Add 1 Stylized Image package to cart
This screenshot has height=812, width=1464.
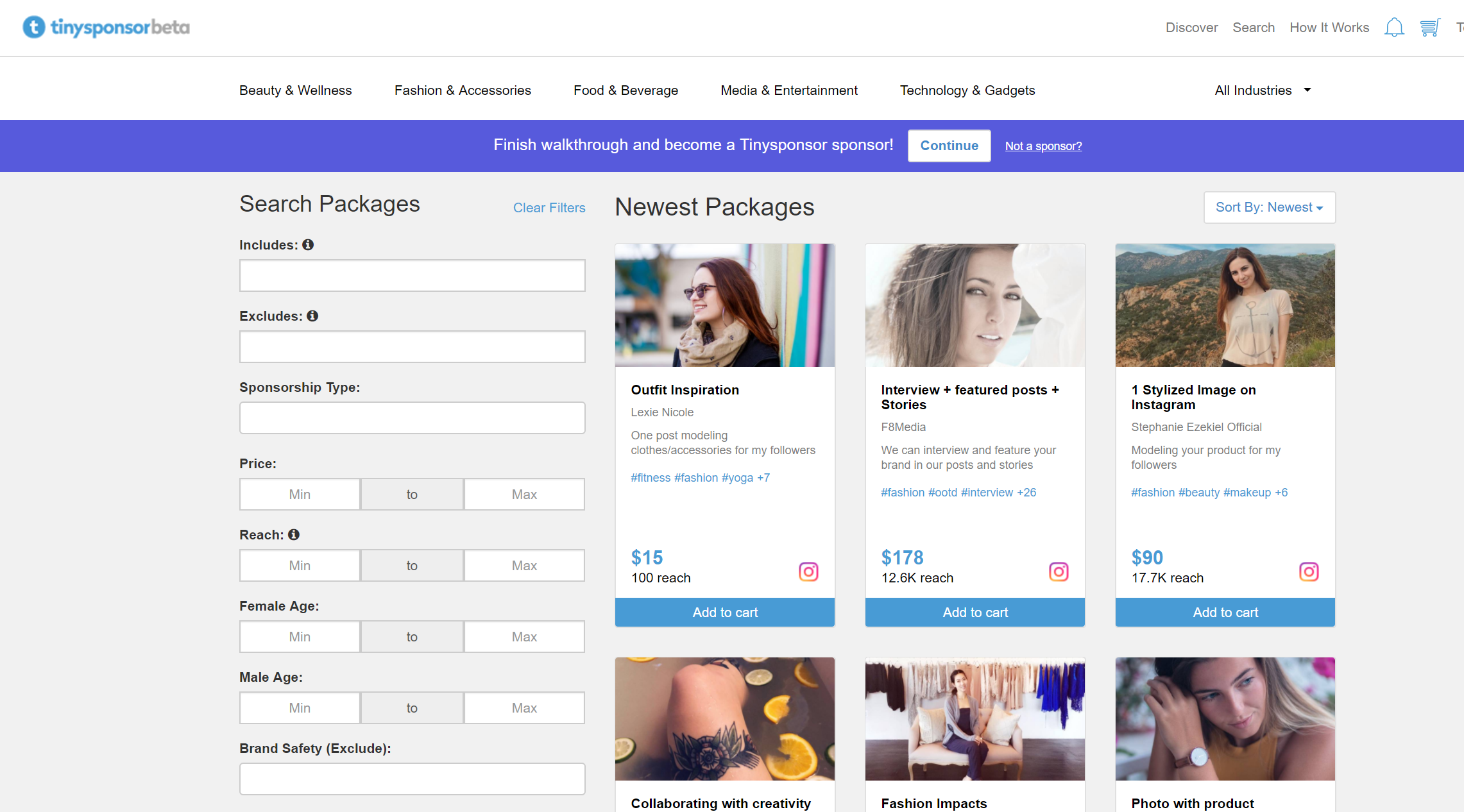tap(1225, 613)
